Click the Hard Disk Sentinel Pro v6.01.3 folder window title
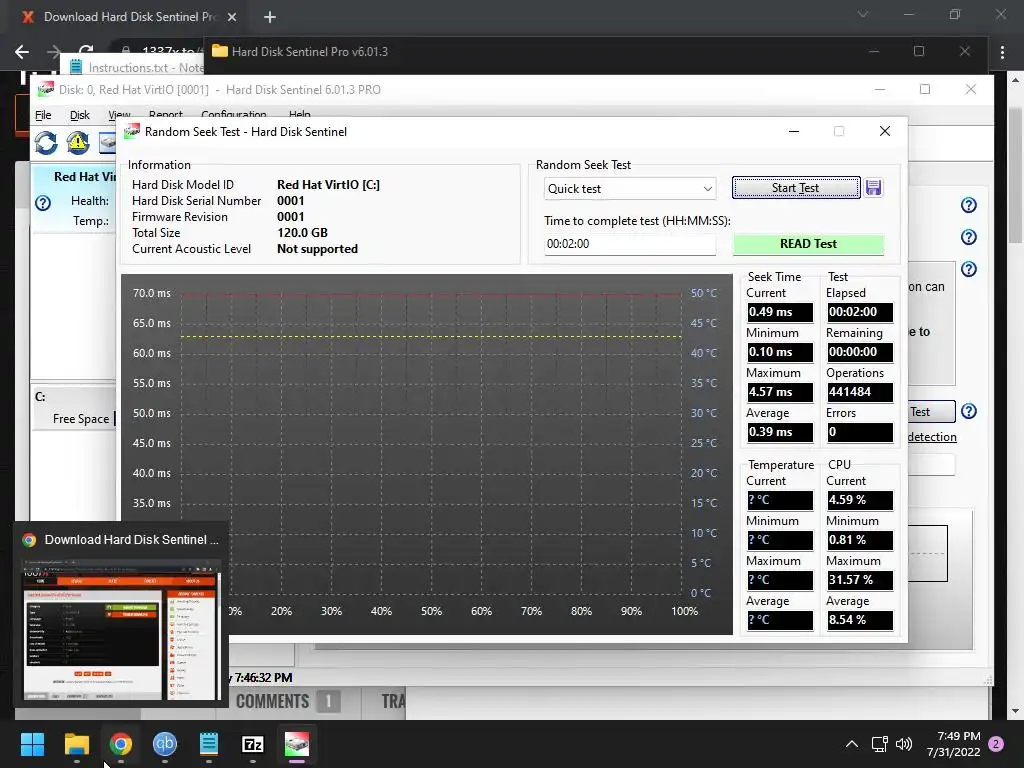The height and width of the screenshot is (768, 1024). (310, 52)
